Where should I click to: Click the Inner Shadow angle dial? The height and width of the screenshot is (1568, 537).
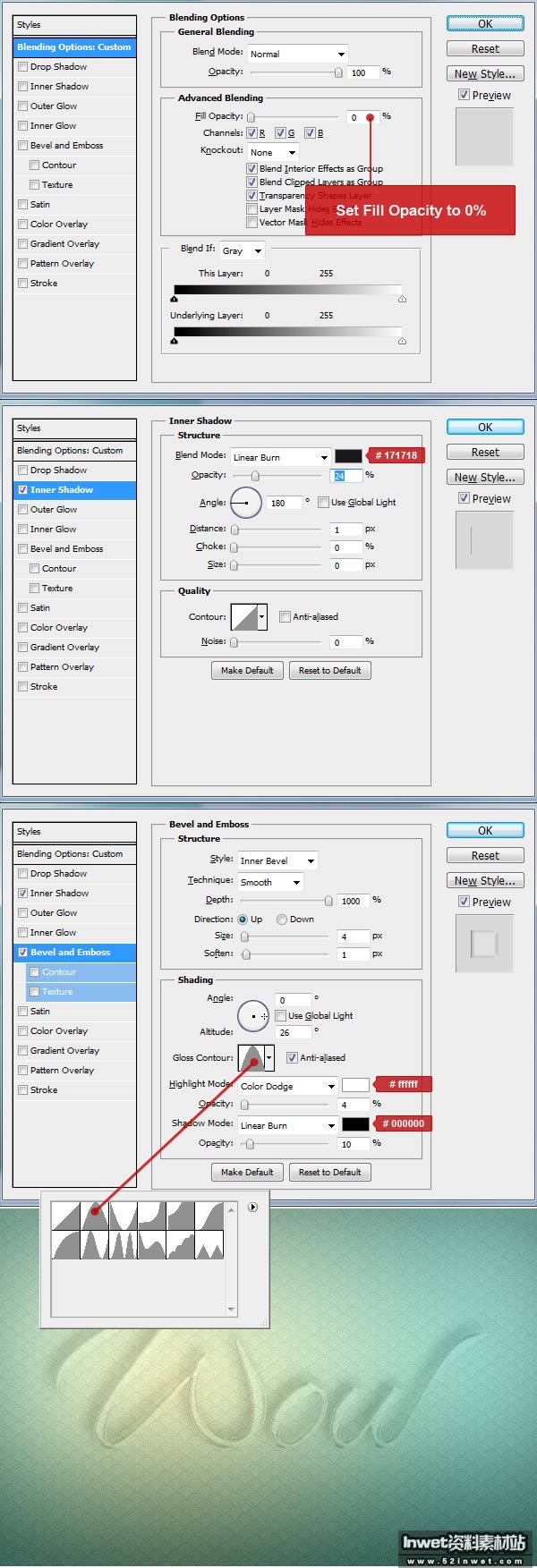point(246,503)
